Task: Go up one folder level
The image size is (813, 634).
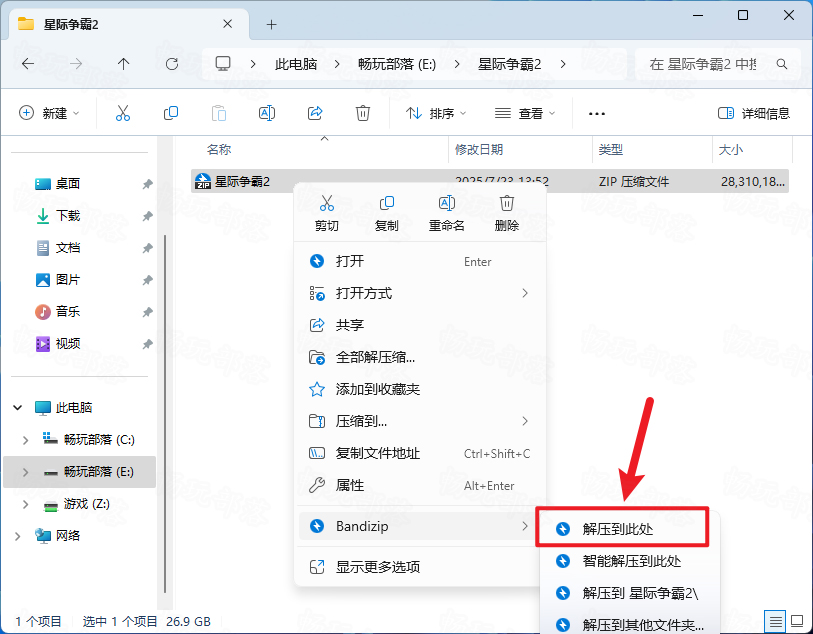Action: [123, 64]
